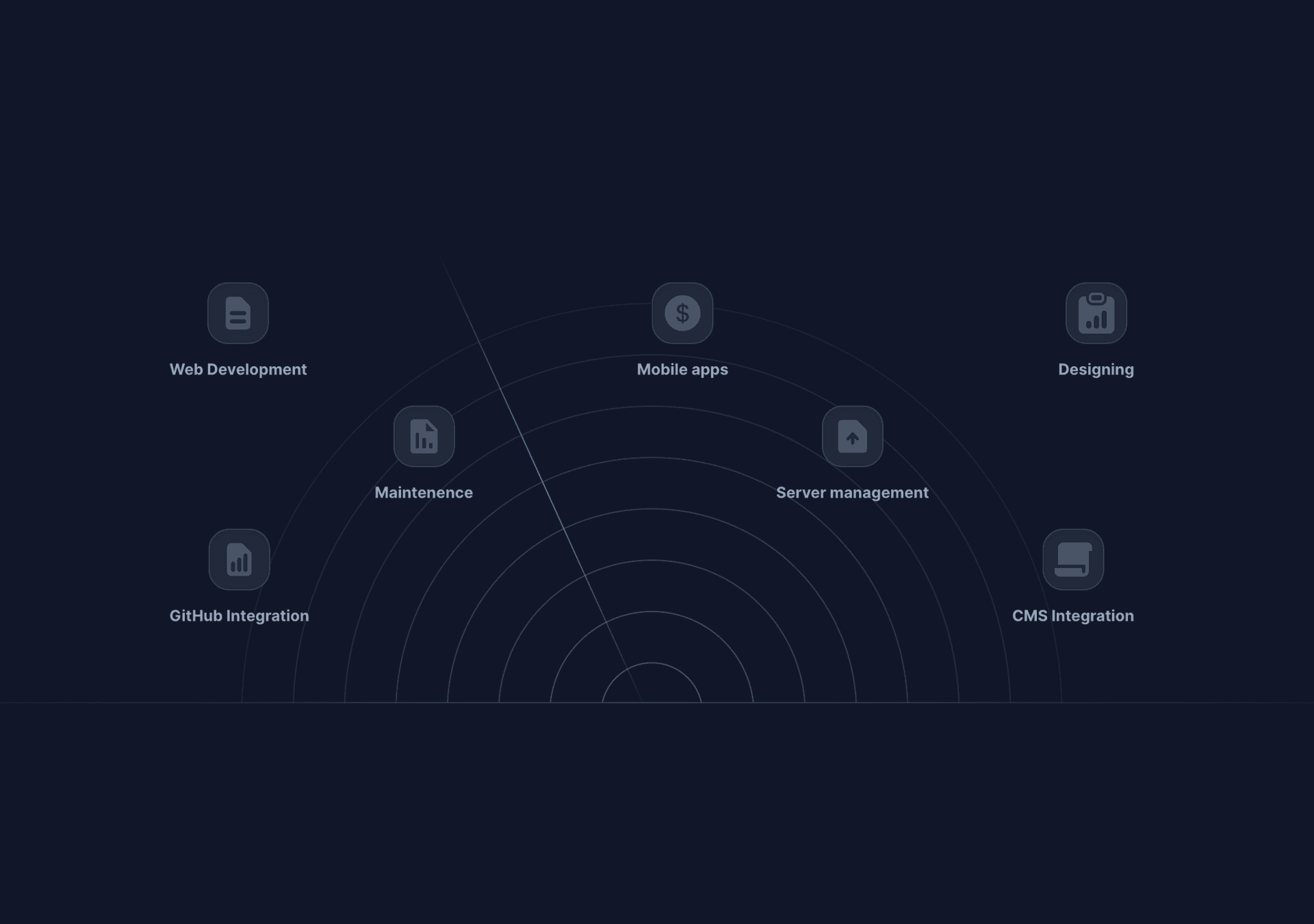This screenshot has height=924, width=1314.
Task: Click the CMS Integration label
Action: point(1073,616)
